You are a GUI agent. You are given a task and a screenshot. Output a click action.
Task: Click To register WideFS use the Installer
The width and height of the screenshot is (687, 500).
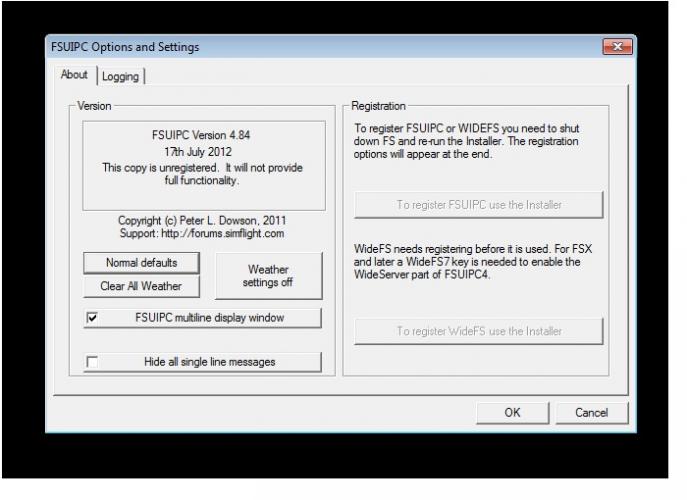pyautogui.click(x=478, y=331)
